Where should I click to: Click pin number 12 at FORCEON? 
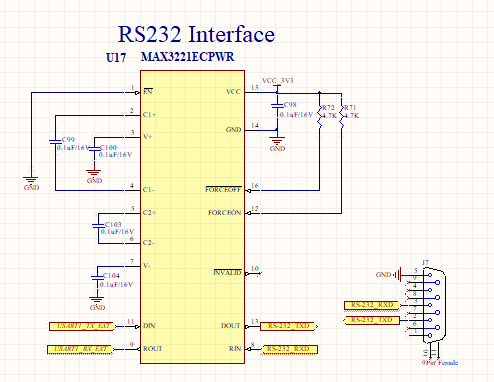[x=255, y=209]
